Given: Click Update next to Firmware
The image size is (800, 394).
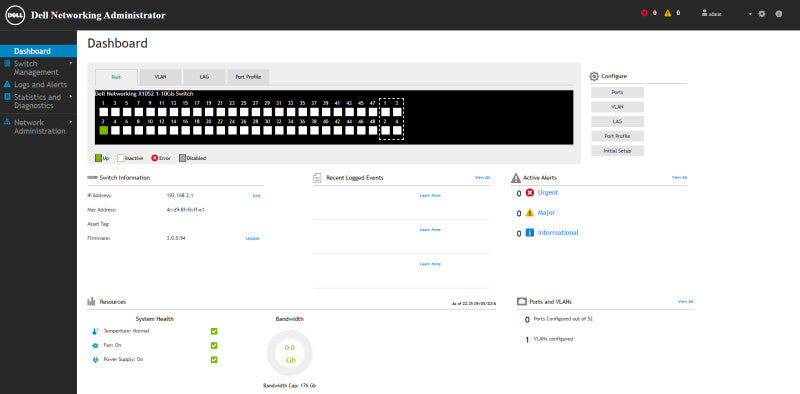Looking at the screenshot, I should (x=253, y=238).
